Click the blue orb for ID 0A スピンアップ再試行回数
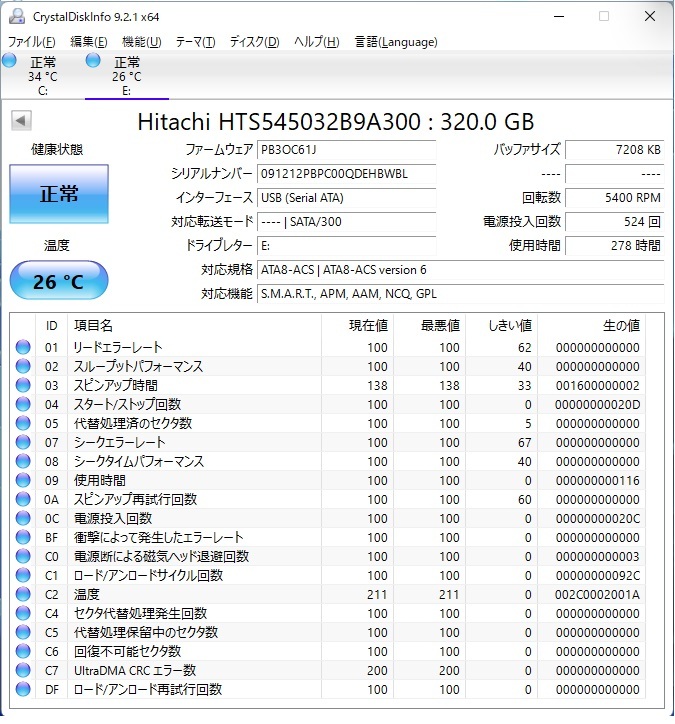 (23, 499)
